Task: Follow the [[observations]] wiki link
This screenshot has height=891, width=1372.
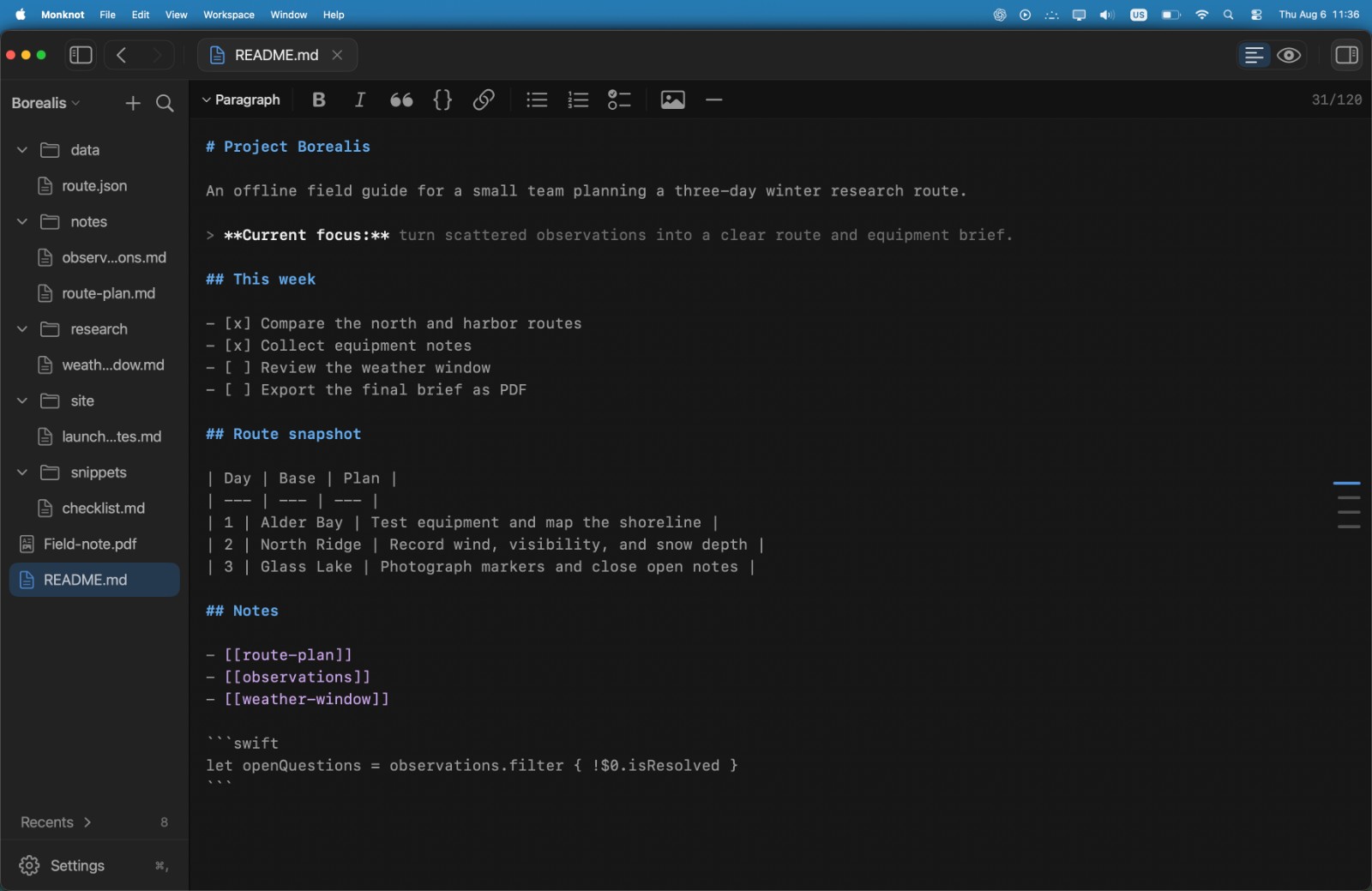Action: point(298,677)
